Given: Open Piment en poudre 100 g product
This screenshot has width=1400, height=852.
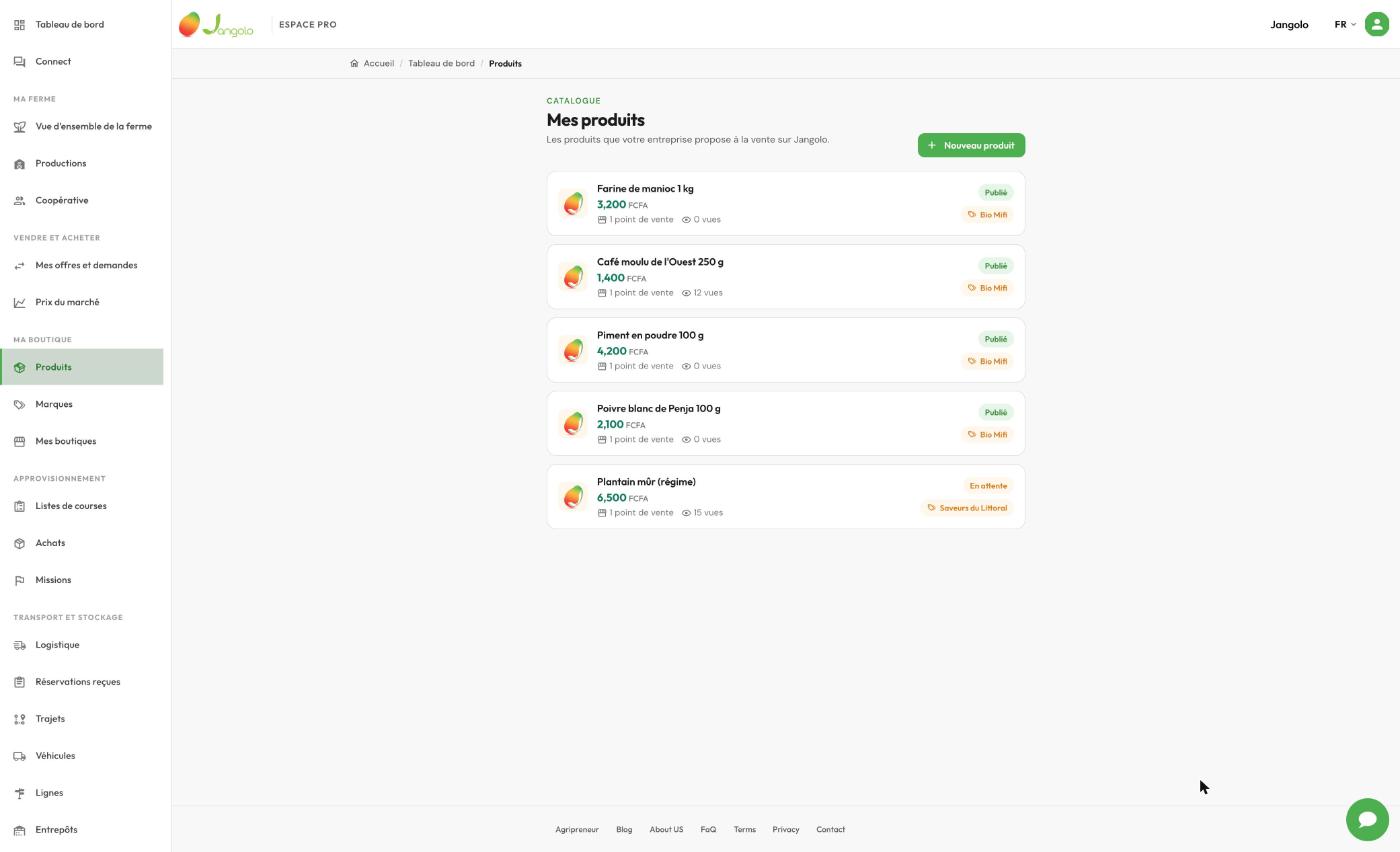Looking at the screenshot, I should [x=786, y=350].
